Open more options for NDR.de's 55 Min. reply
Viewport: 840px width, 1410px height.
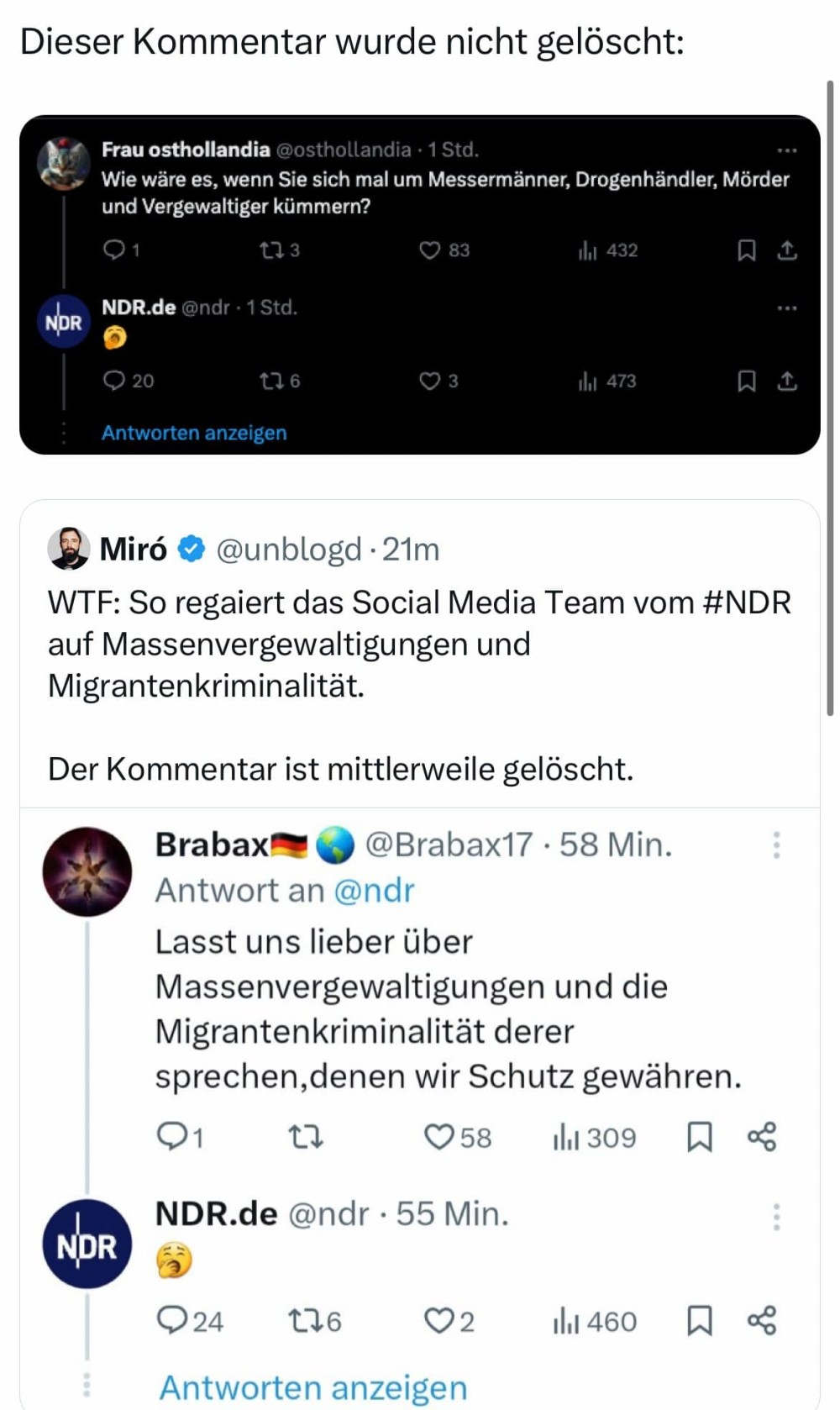tap(776, 1216)
